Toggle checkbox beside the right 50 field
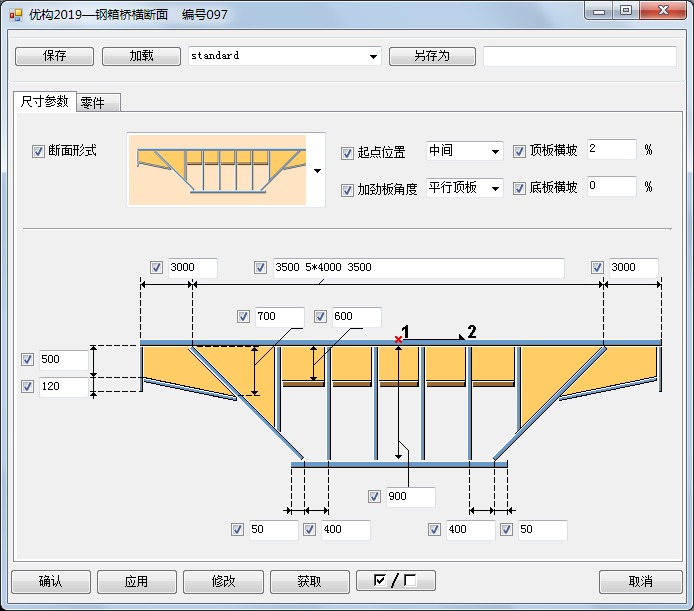The height and width of the screenshot is (611, 694). [506, 530]
